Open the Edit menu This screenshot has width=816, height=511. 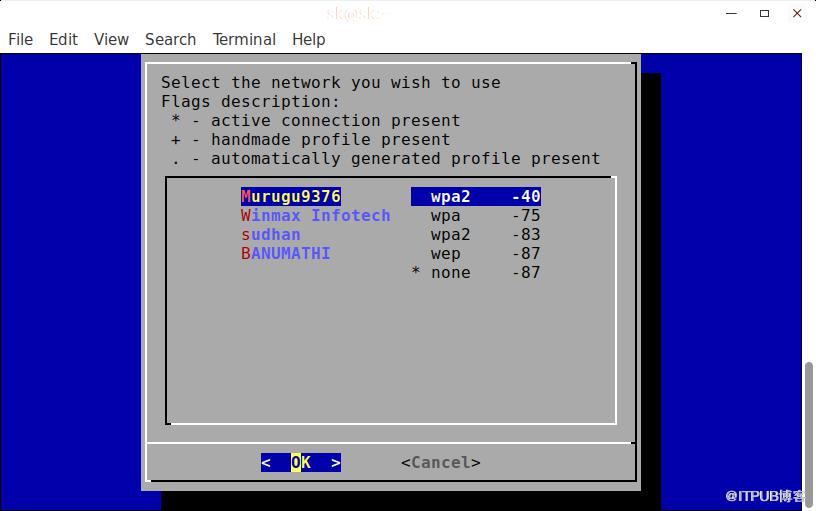tap(63, 40)
